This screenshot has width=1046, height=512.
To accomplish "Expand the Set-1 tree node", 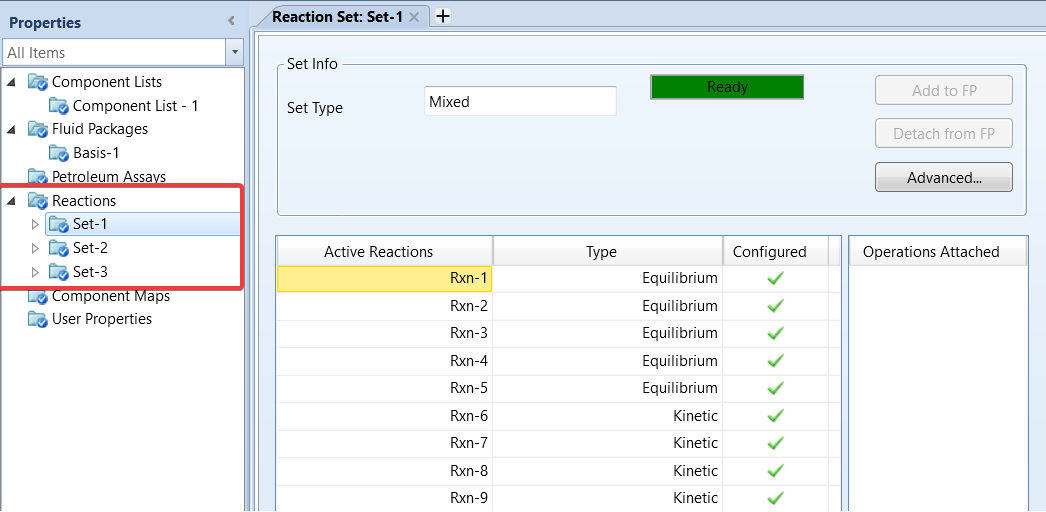I will point(36,225).
